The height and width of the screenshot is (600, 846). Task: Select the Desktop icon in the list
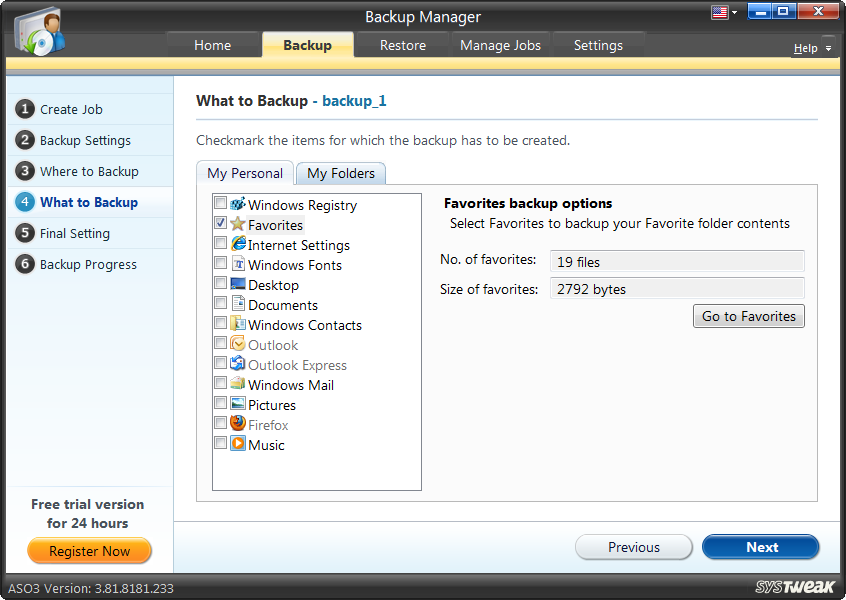point(237,285)
